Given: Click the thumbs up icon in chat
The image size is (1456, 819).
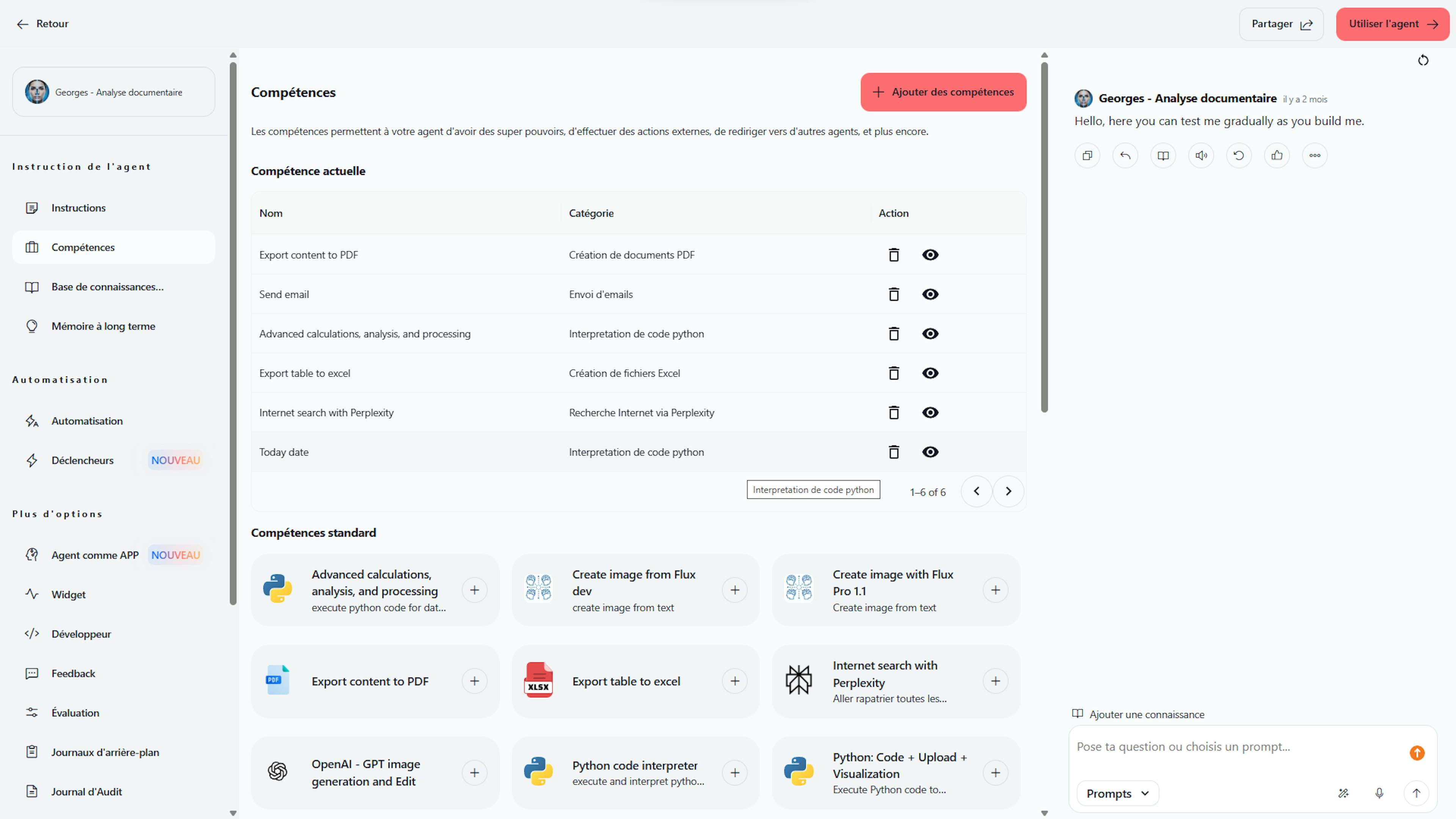Looking at the screenshot, I should coord(1277,155).
